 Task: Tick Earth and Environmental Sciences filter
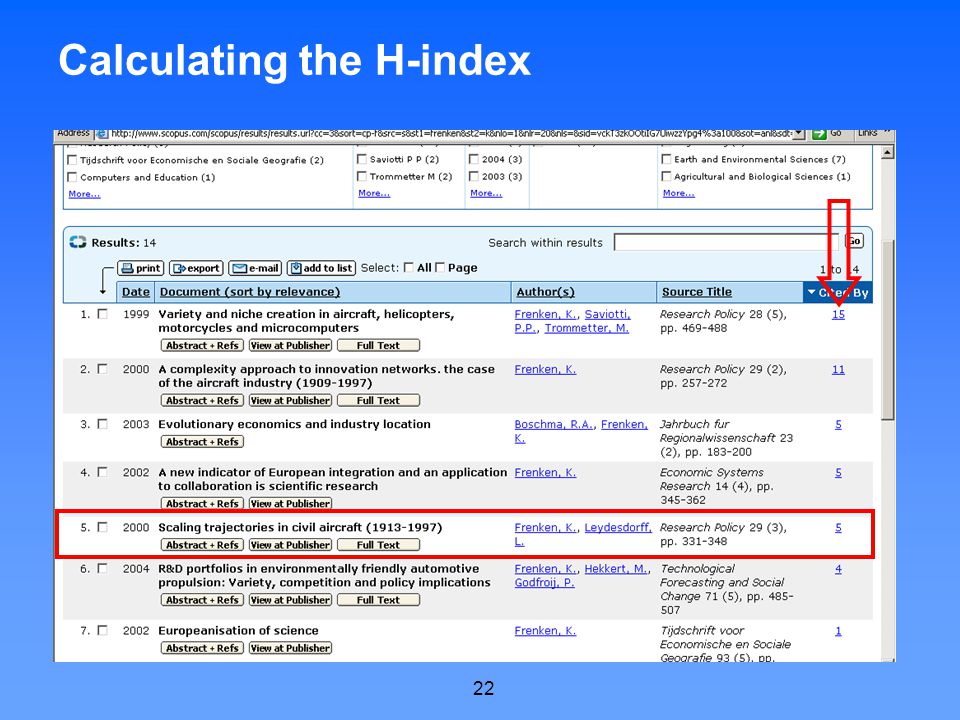(x=666, y=159)
